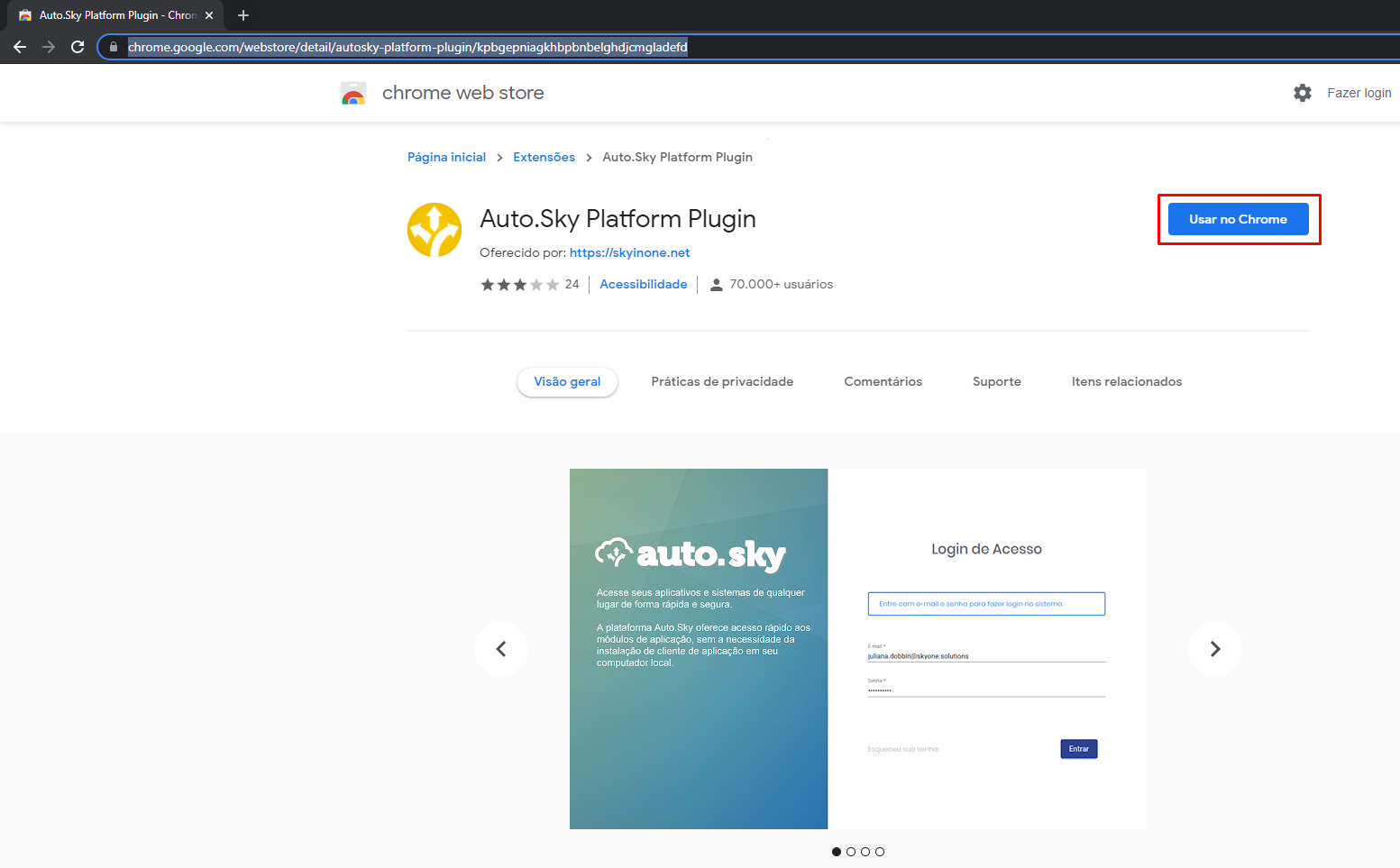Select the third carousel dot
Image resolution: width=1400 pixels, height=868 pixels.
coord(865,852)
